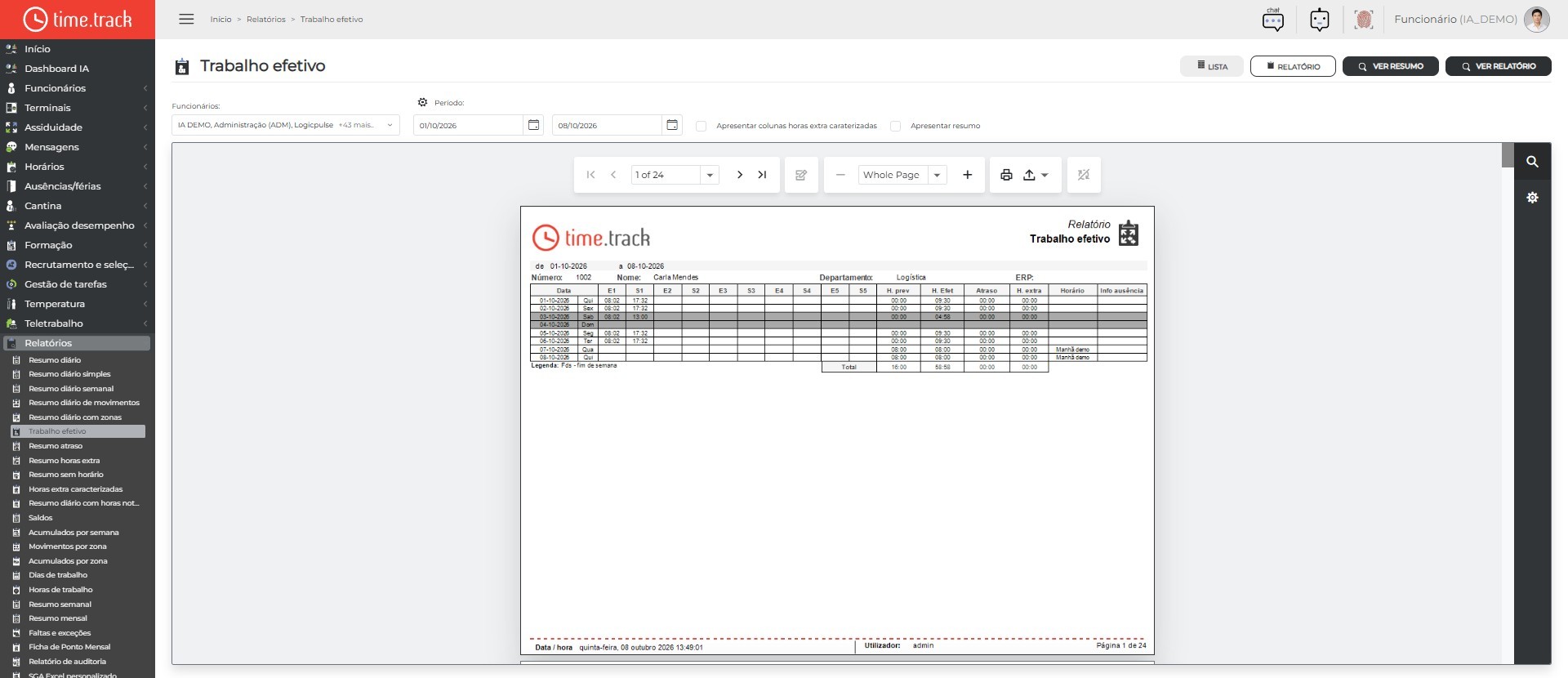This screenshot has width=1568, height=678.
Task: Click the end date field 08/10/2026
Action: point(607,125)
